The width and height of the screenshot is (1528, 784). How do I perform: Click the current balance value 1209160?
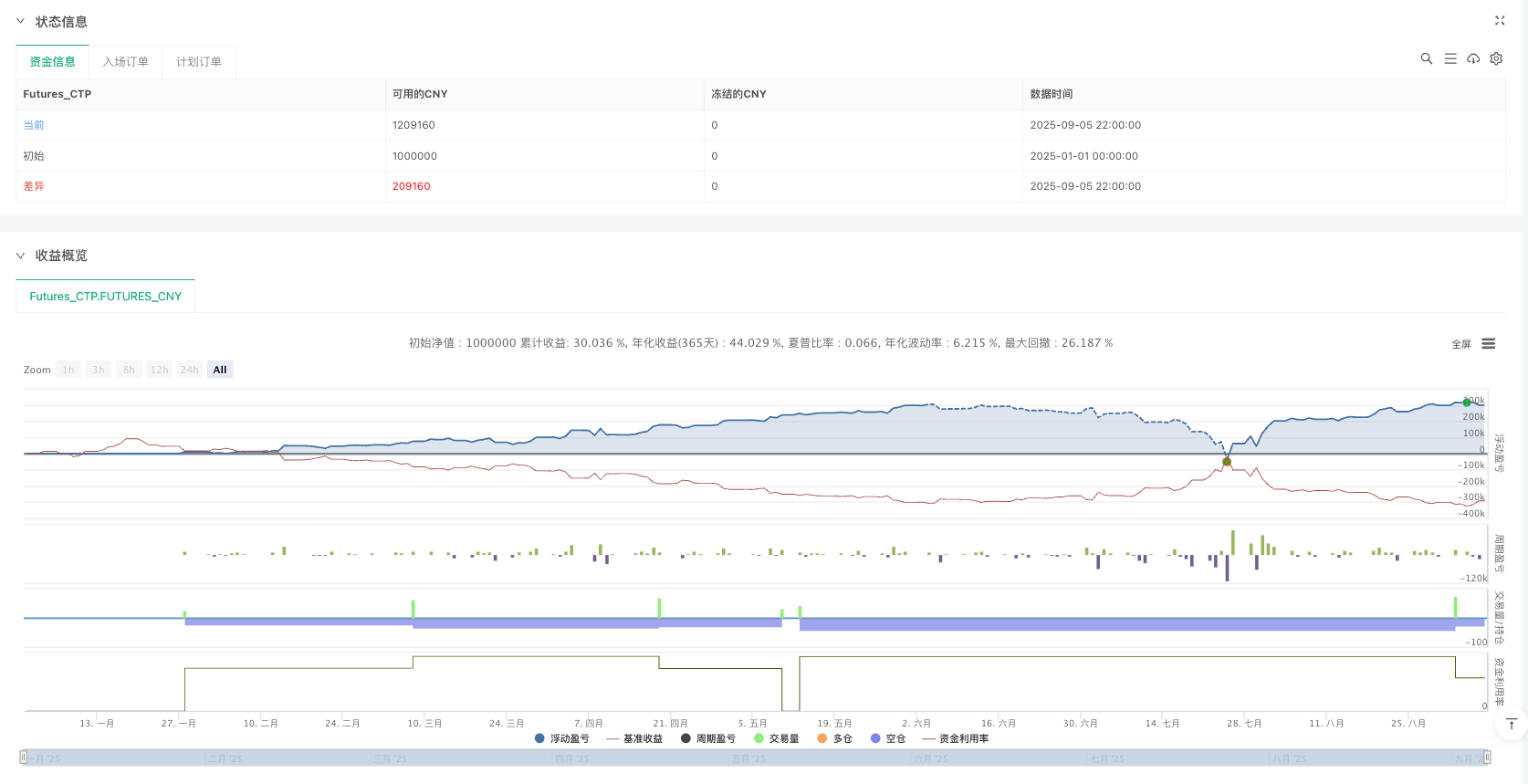pyautogui.click(x=413, y=125)
